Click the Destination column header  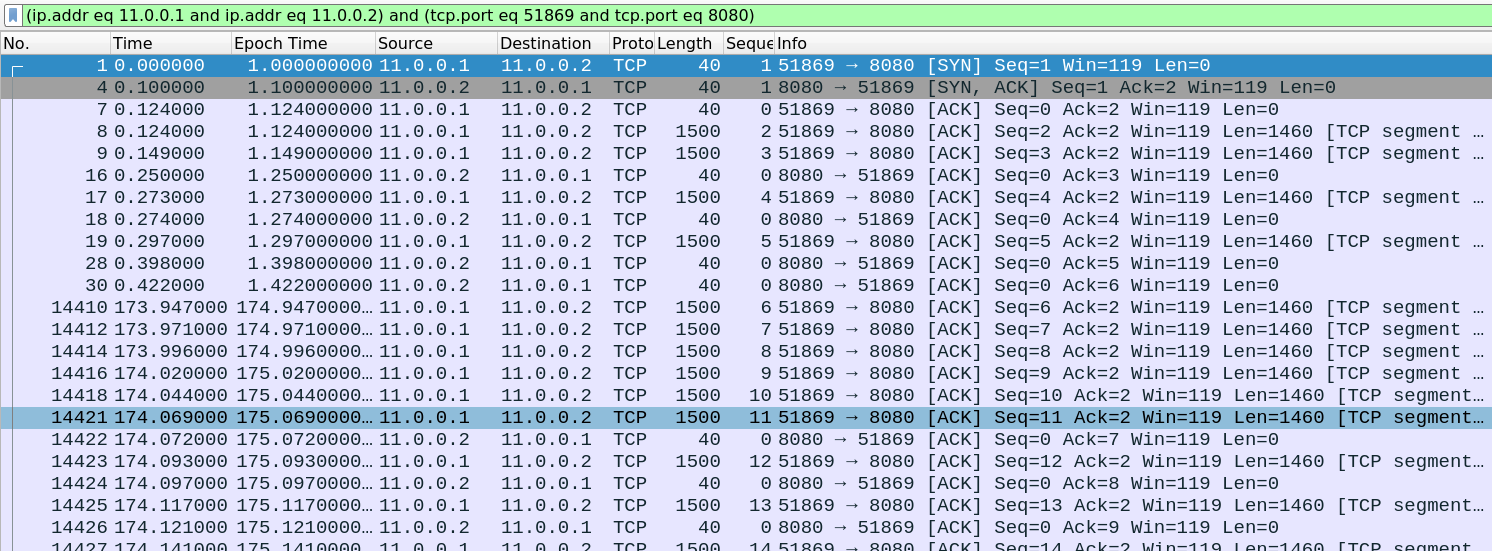click(553, 43)
